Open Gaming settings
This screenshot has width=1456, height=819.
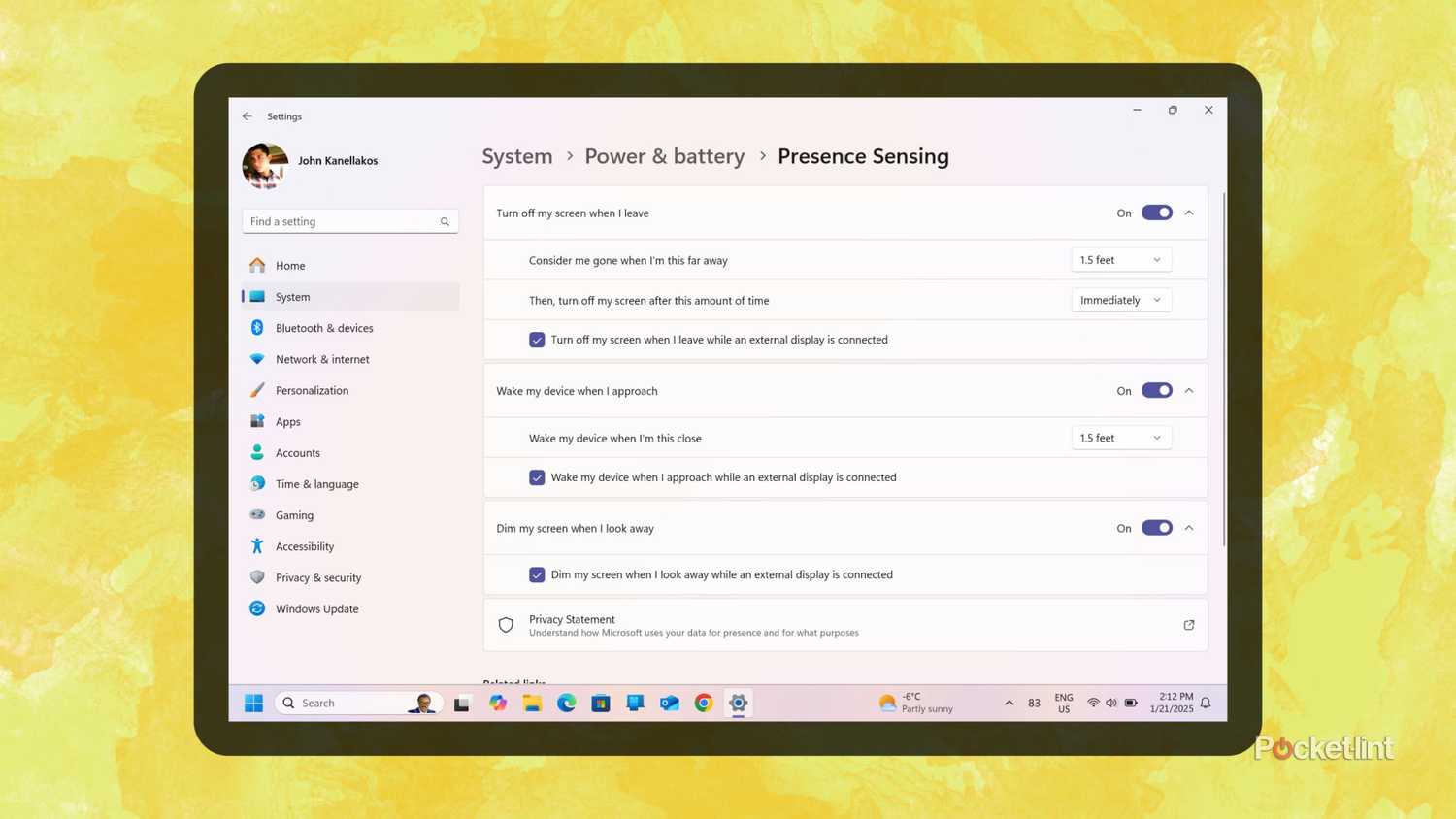click(x=294, y=514)
